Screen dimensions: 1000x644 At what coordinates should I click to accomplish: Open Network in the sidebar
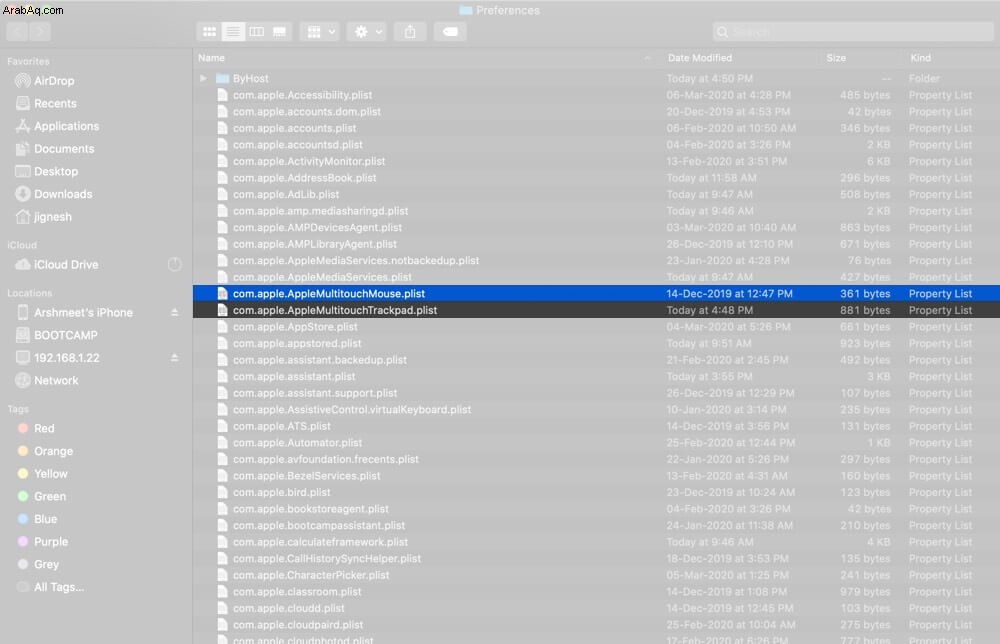pos(47,381)
